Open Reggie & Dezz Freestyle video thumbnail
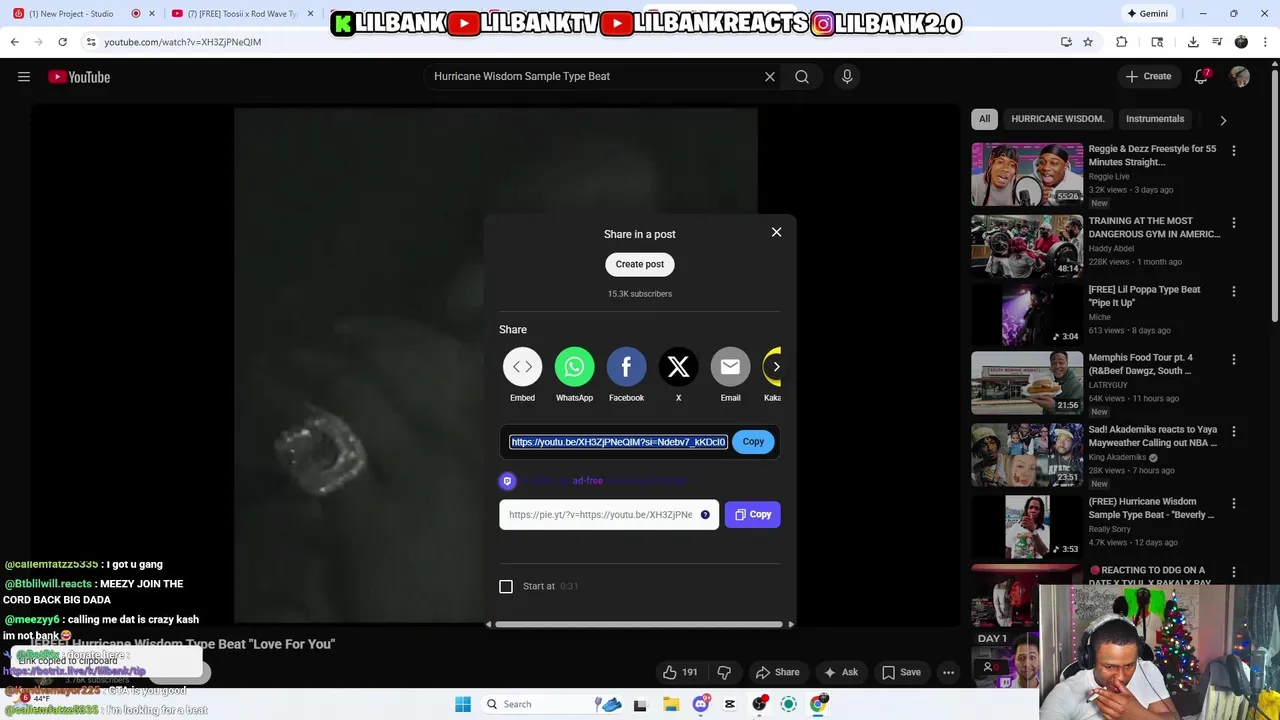The image size is (1280, 720). click(x=1027, y=174)
